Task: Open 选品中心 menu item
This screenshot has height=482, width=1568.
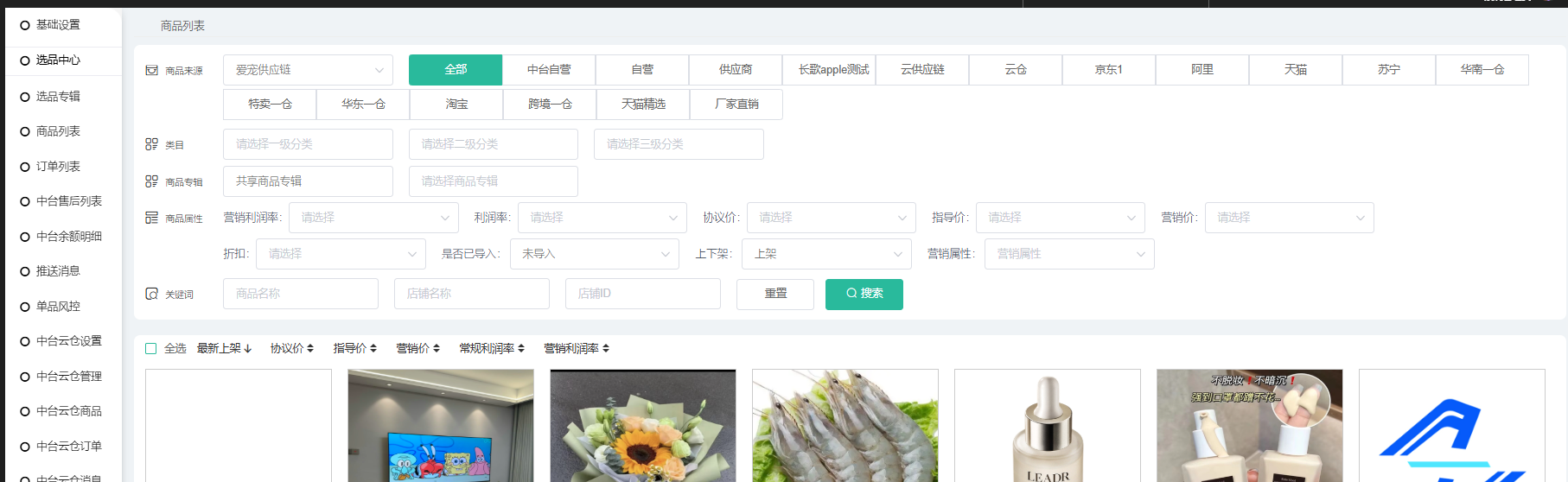Action: click(x=58, y=60)
